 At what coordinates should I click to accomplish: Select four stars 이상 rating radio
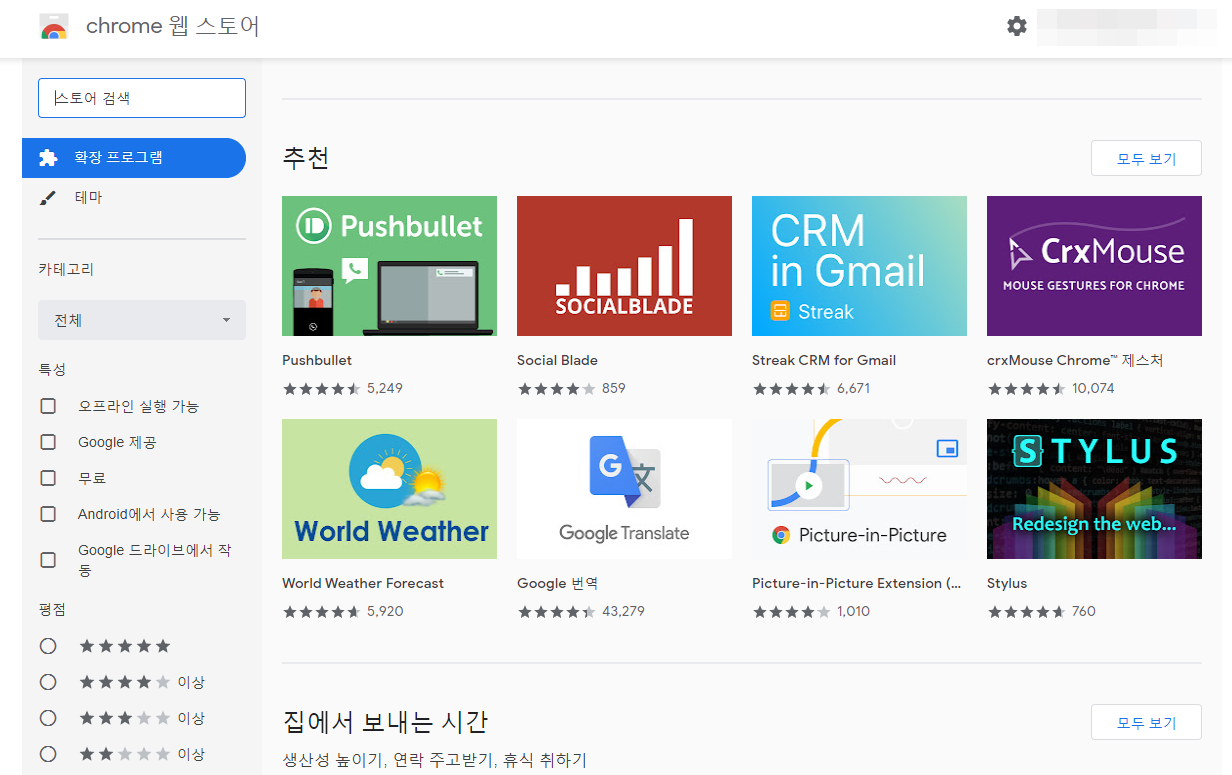[48, 682]
